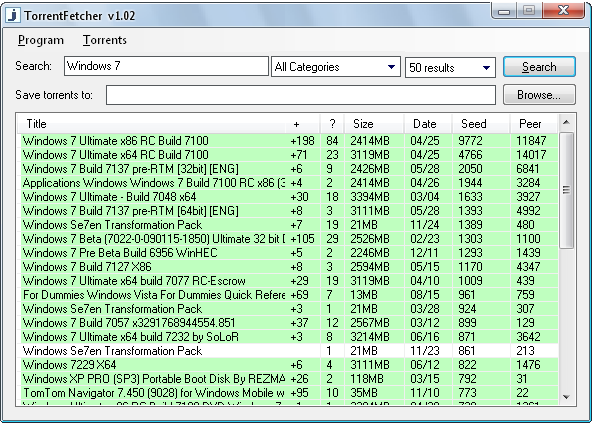Expand the 50 results dropdown

pyautogui.click(x=450, y=68)
